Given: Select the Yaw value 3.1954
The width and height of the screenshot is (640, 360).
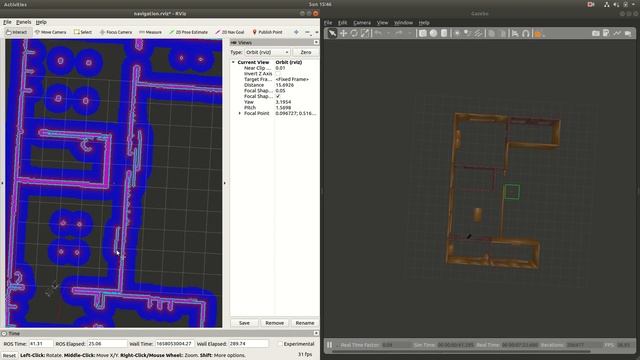Looking at the screenshot, I should coord(283,102).
